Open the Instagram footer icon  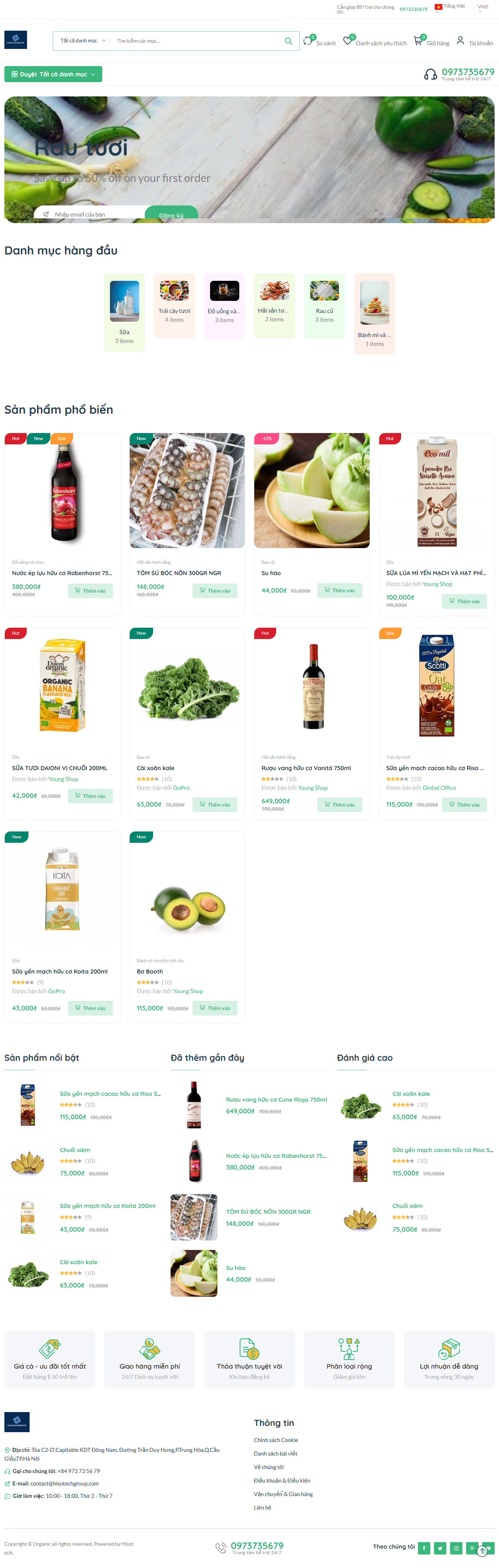coord(456,1547)
